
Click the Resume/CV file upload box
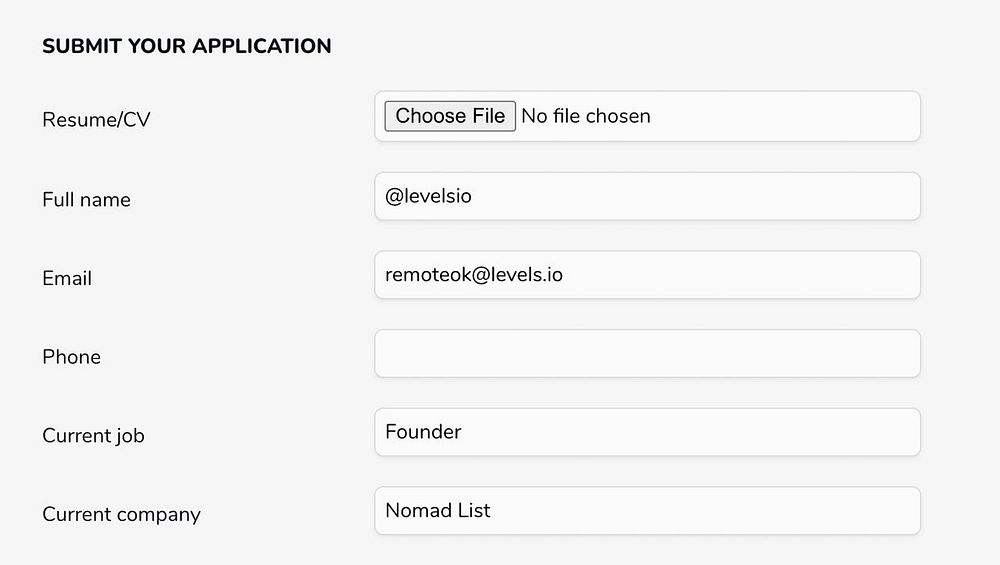coord(780,117)
